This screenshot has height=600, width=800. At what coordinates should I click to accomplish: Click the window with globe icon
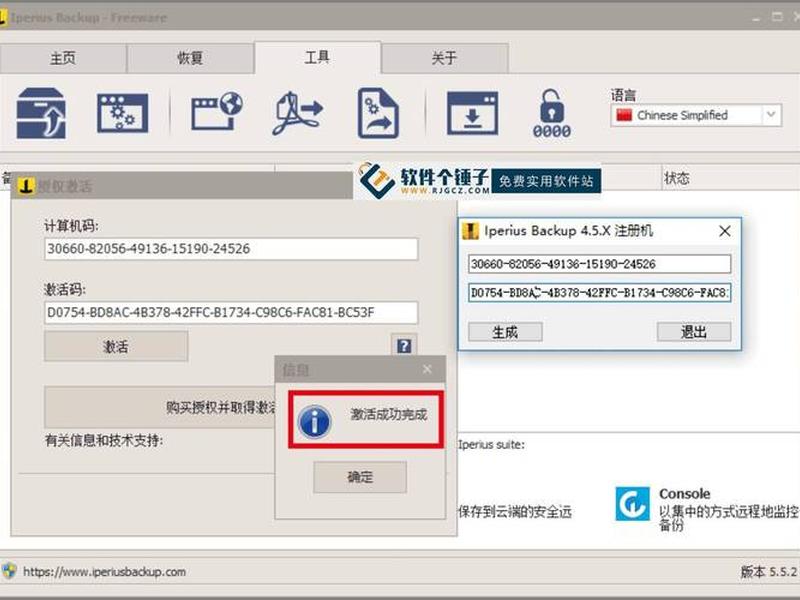point(216,111)
